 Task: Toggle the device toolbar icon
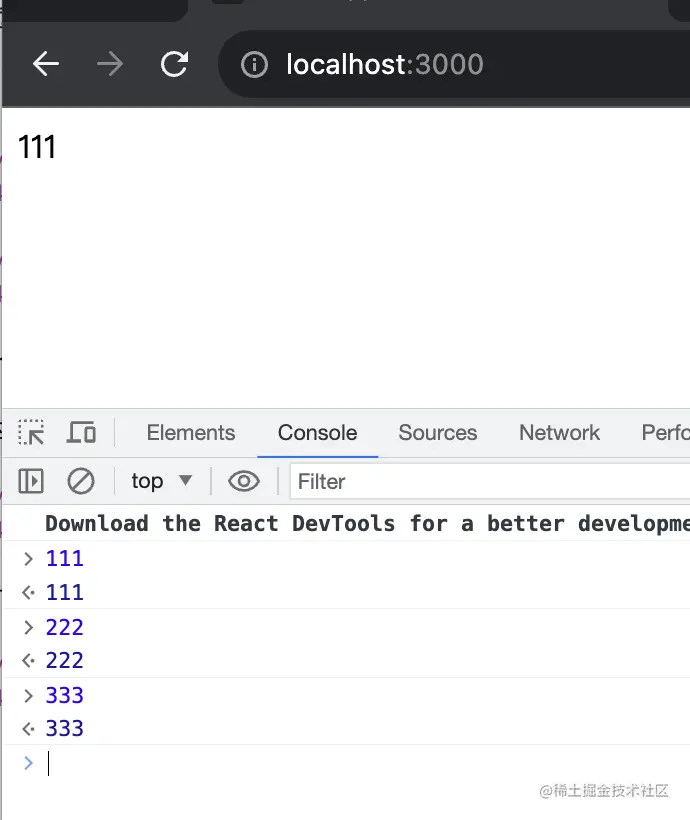click(x=81, y=432)
